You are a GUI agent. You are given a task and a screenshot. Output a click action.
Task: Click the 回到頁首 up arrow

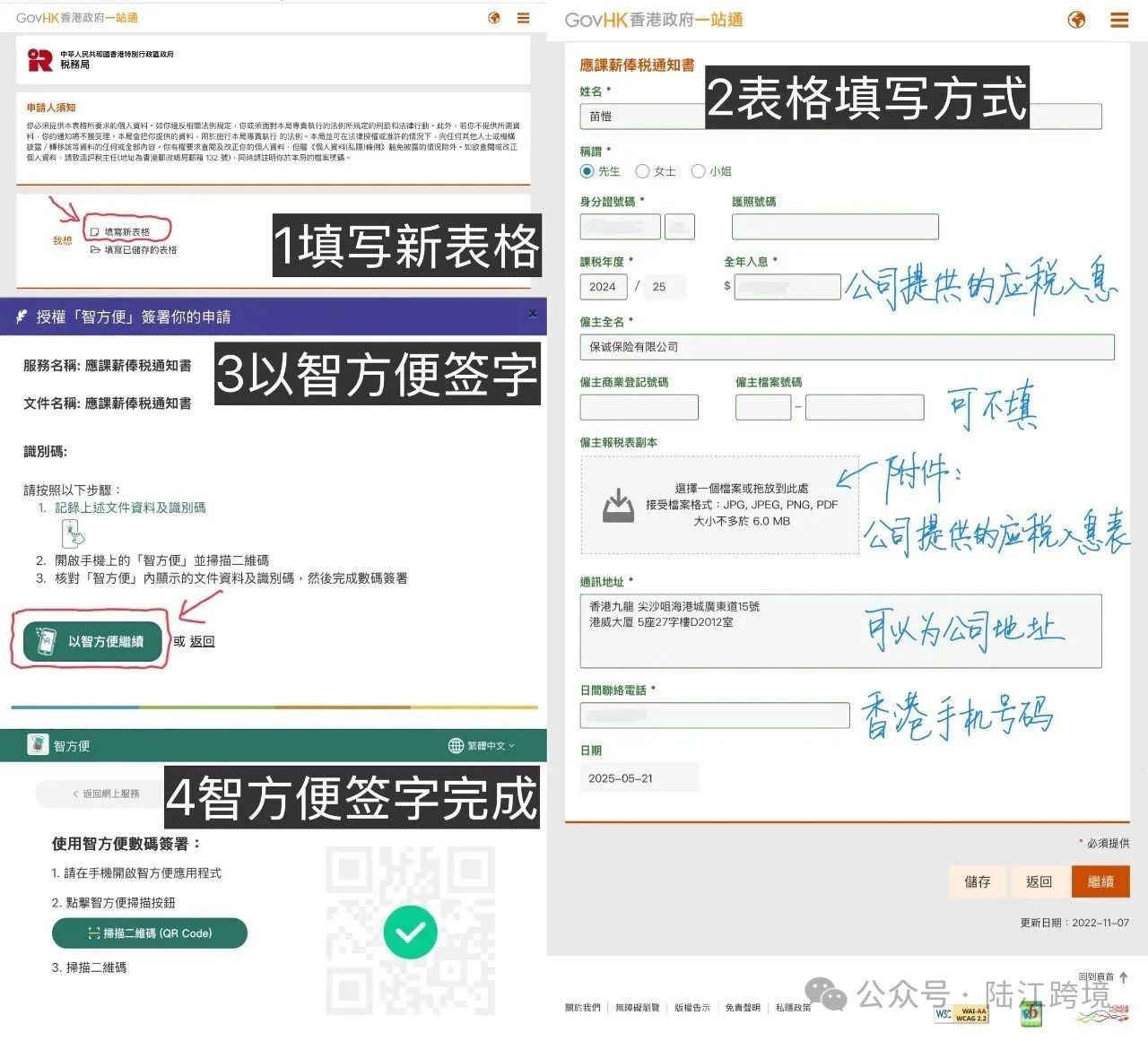tap(1124, 977)
